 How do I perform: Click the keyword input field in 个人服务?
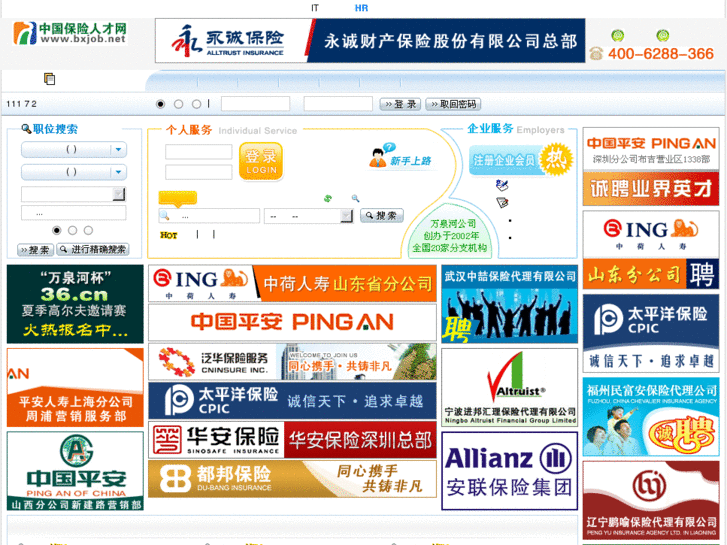209,216
